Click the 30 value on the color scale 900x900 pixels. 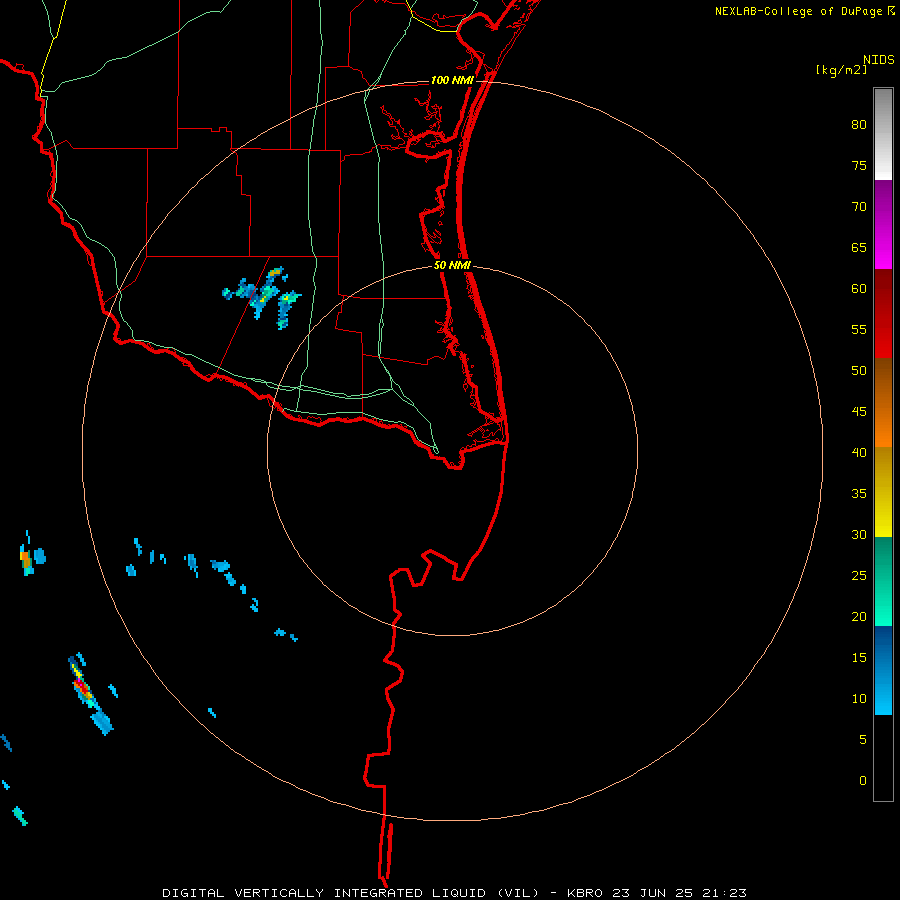(859, 534)
